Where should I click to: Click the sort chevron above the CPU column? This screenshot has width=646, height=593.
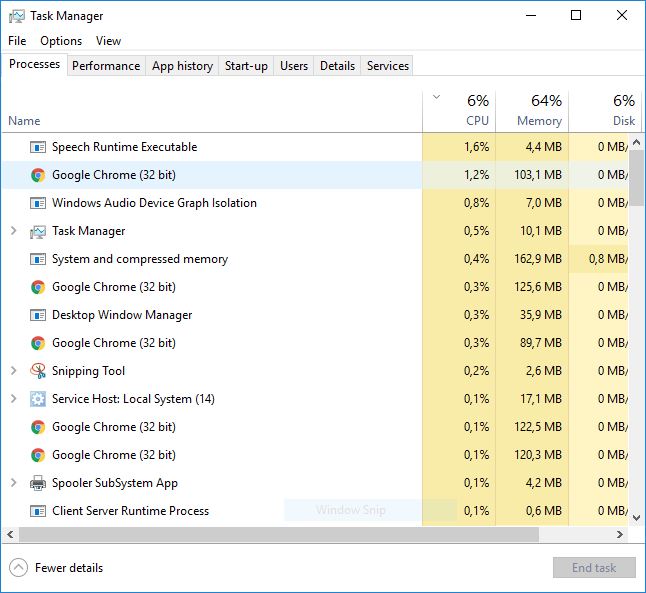(437, 98)
